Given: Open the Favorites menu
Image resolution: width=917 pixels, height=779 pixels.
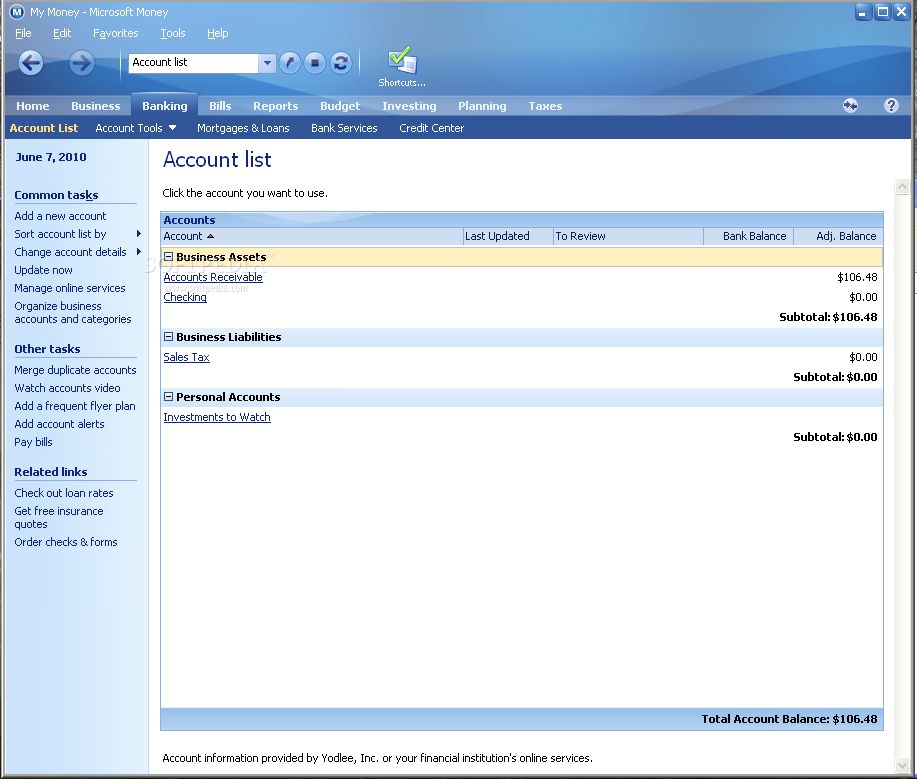Looking at the screenshot, I should point(115,33).
